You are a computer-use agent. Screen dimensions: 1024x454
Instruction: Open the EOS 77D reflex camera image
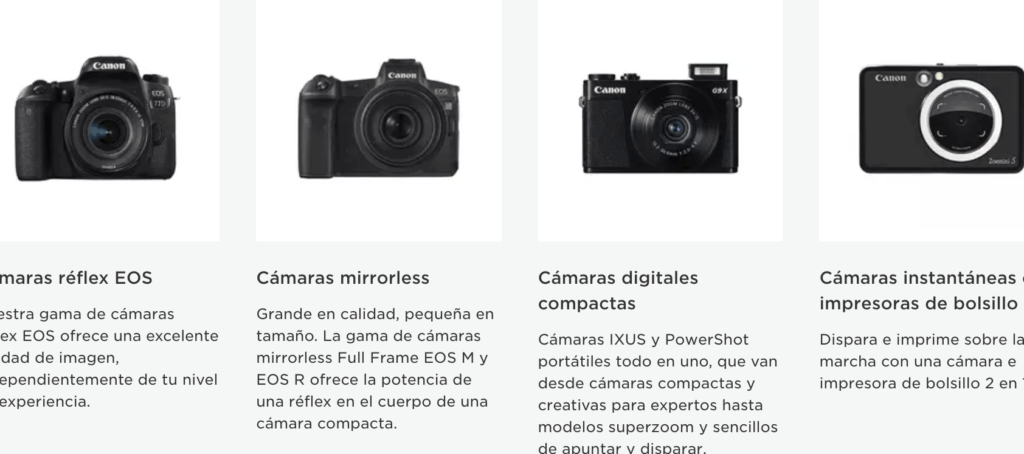pos(96,118)
